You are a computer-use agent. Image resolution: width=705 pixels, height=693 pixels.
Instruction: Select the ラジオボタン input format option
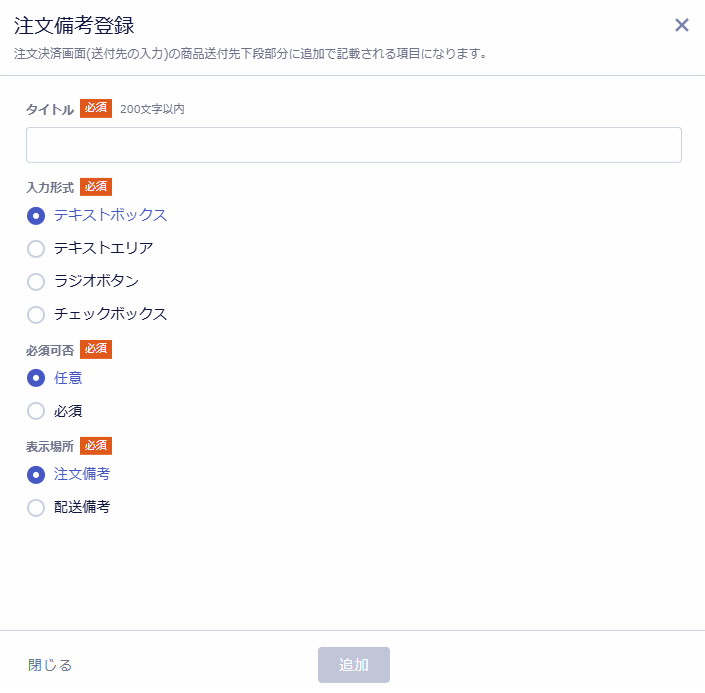pyautogui.click(x=36, y=282)
